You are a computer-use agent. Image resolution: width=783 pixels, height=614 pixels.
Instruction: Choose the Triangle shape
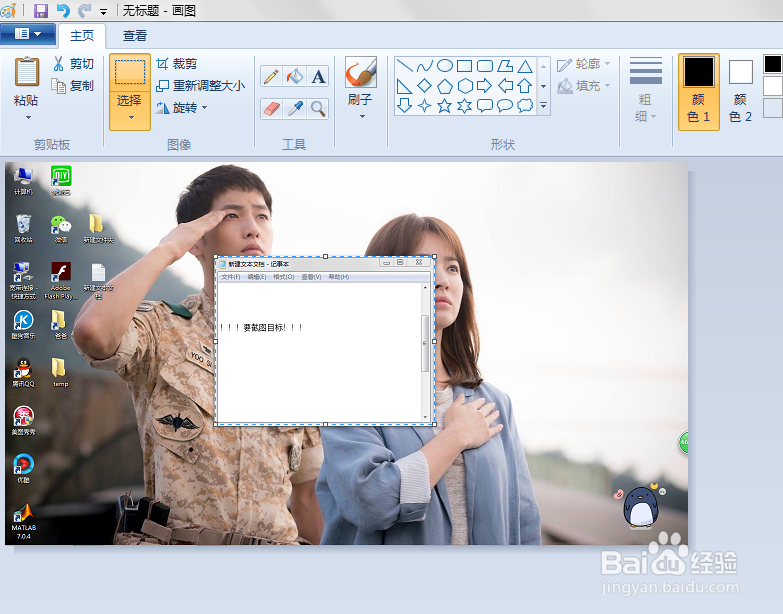525,66
